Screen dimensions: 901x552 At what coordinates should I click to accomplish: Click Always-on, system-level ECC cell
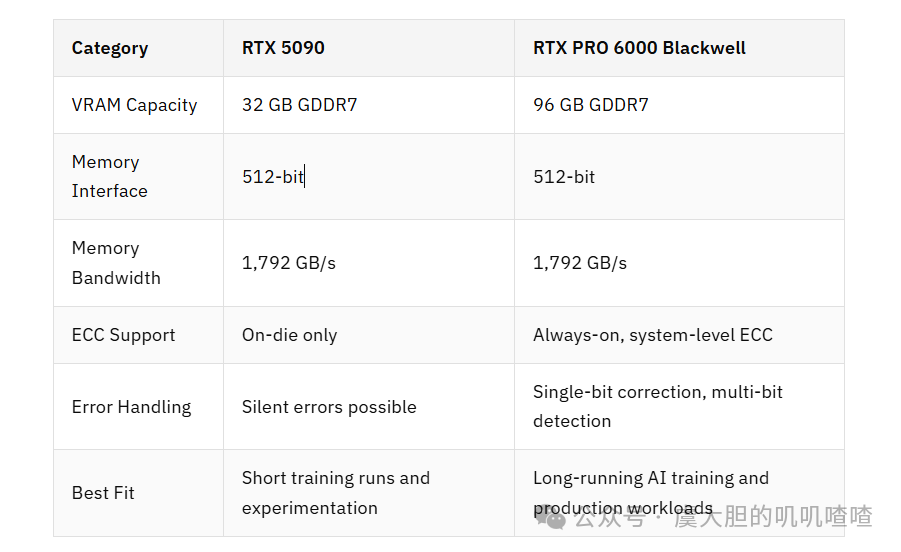(679, 335)
